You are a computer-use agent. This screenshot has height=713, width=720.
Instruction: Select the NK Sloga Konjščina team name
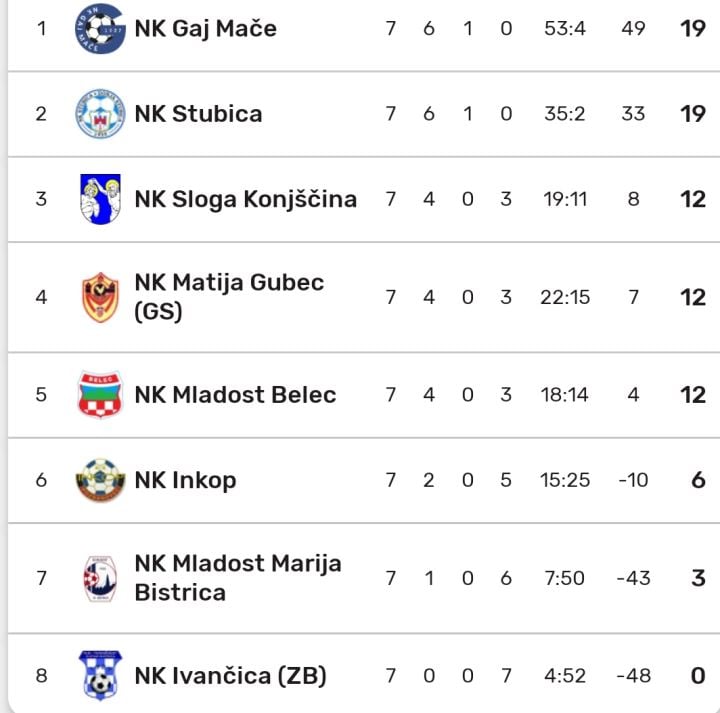click(245, 199)
